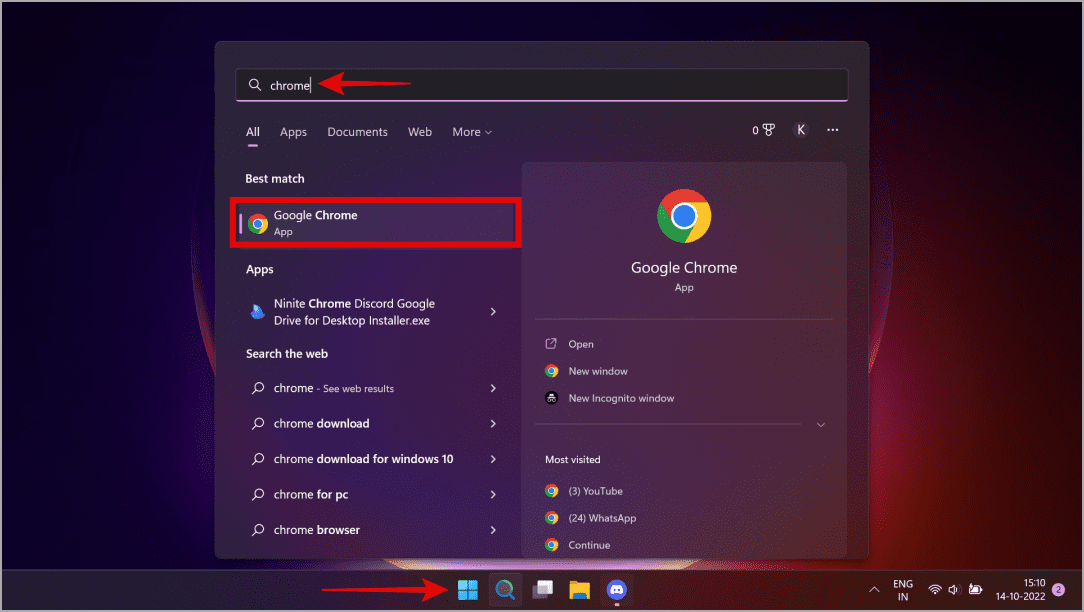Switch to the All filter tab
This screenshot has height=612, width=1084.
(x=253, y=131)
